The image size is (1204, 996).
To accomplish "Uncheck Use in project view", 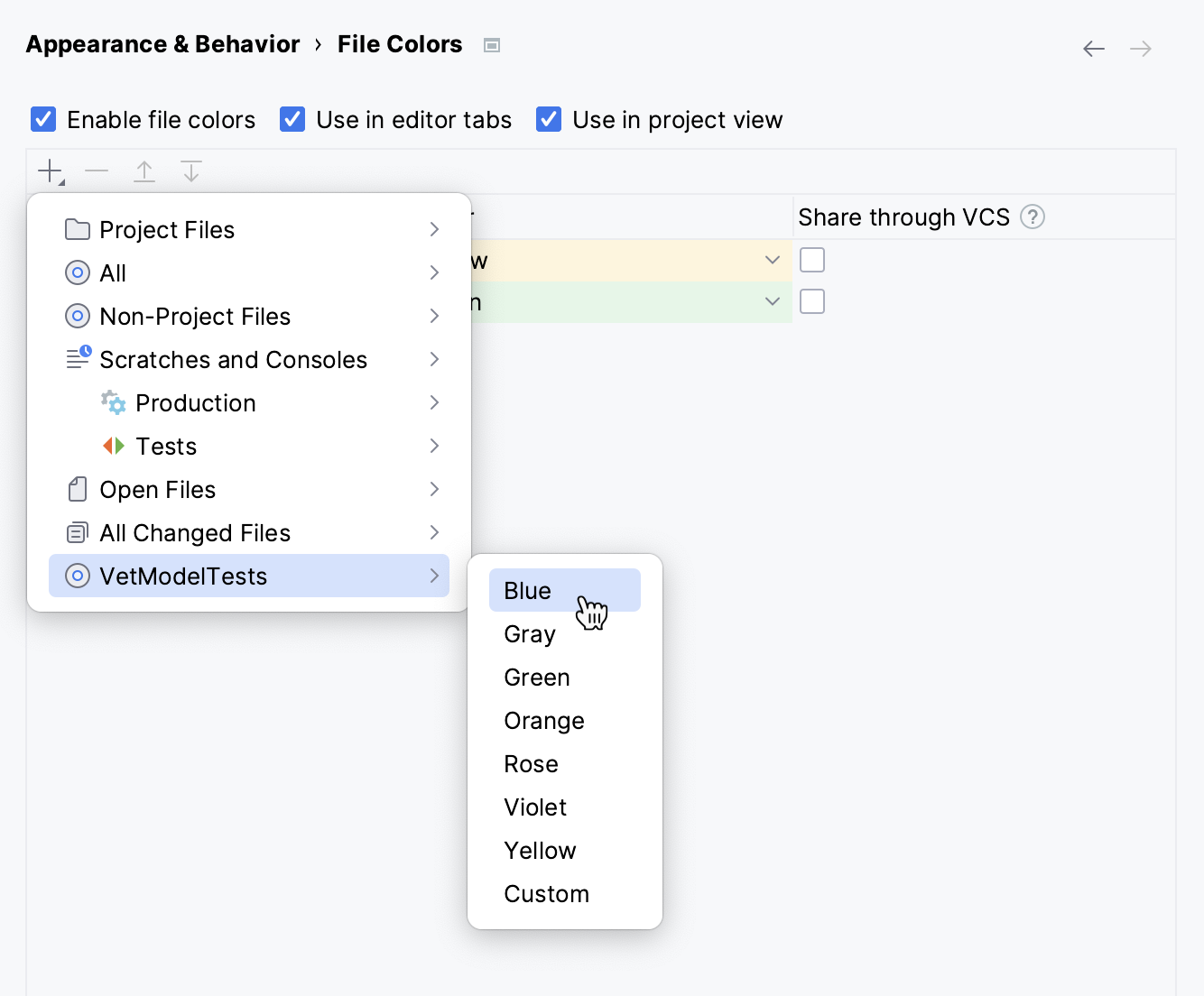I will 549,119.
